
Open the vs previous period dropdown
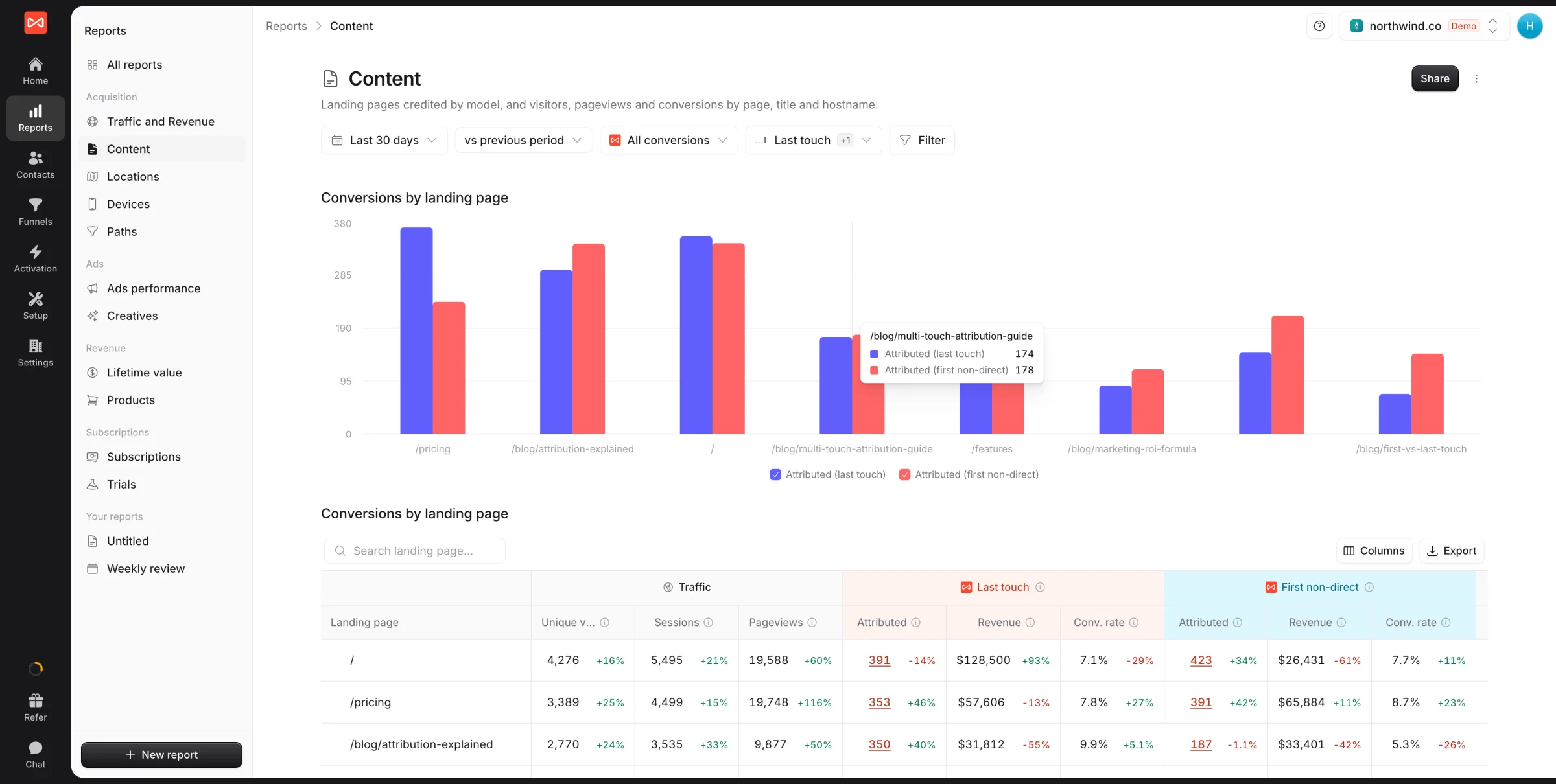tap(523, 140)
